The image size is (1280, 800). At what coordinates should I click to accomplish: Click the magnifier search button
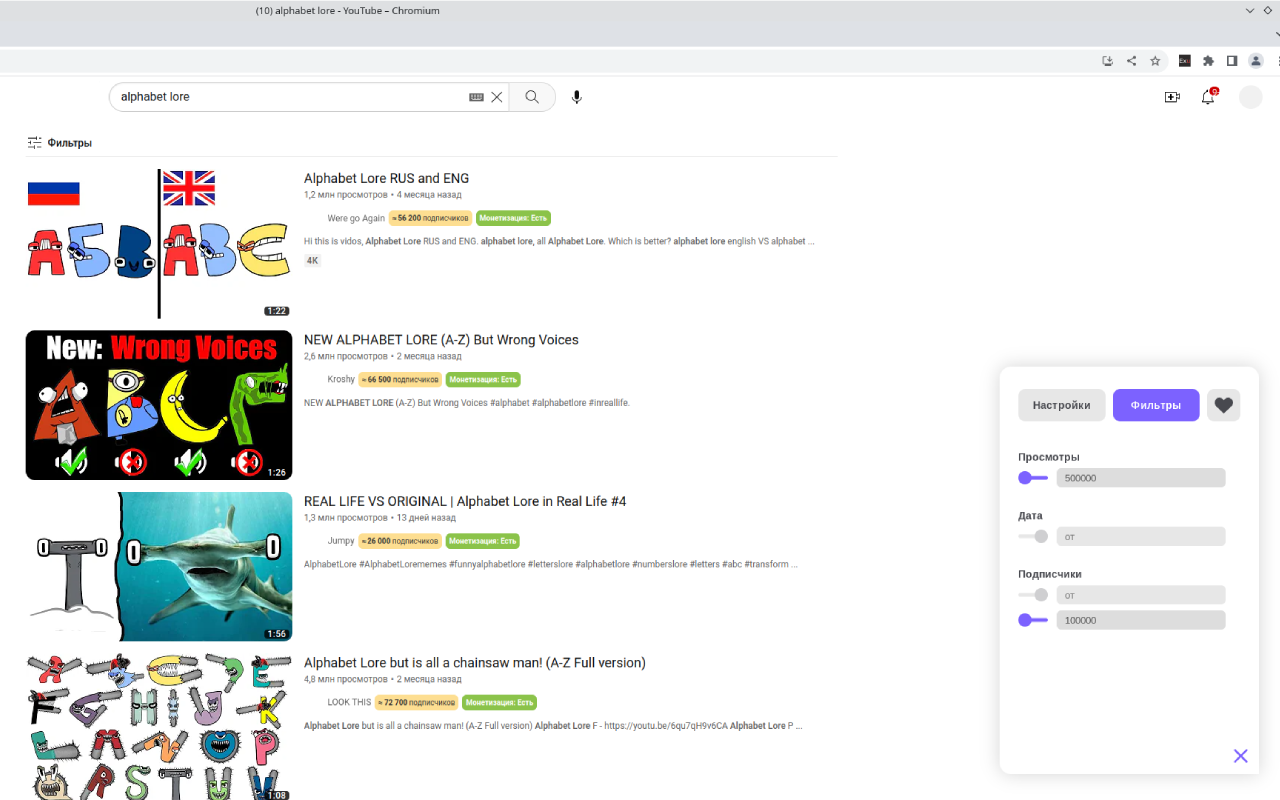pos(532,97)
